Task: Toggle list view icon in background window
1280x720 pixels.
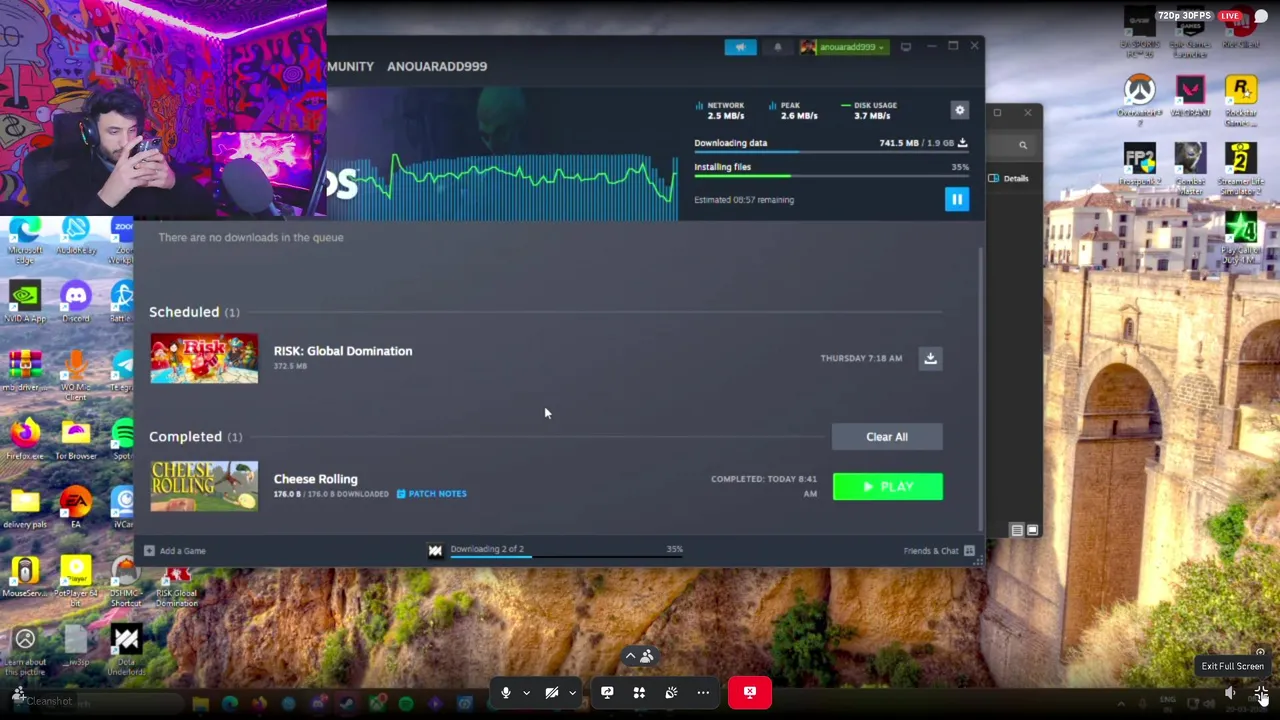Action: point(1017,530)
